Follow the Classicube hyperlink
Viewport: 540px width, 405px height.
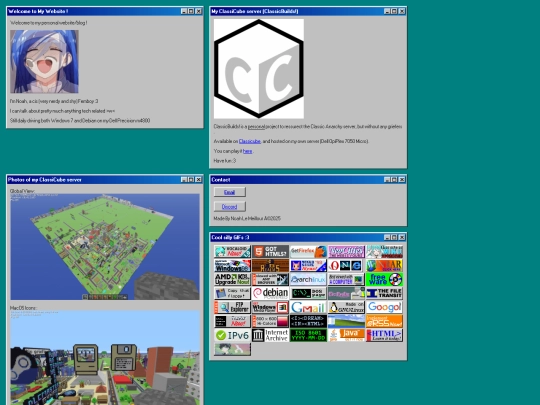coord(250,141)
